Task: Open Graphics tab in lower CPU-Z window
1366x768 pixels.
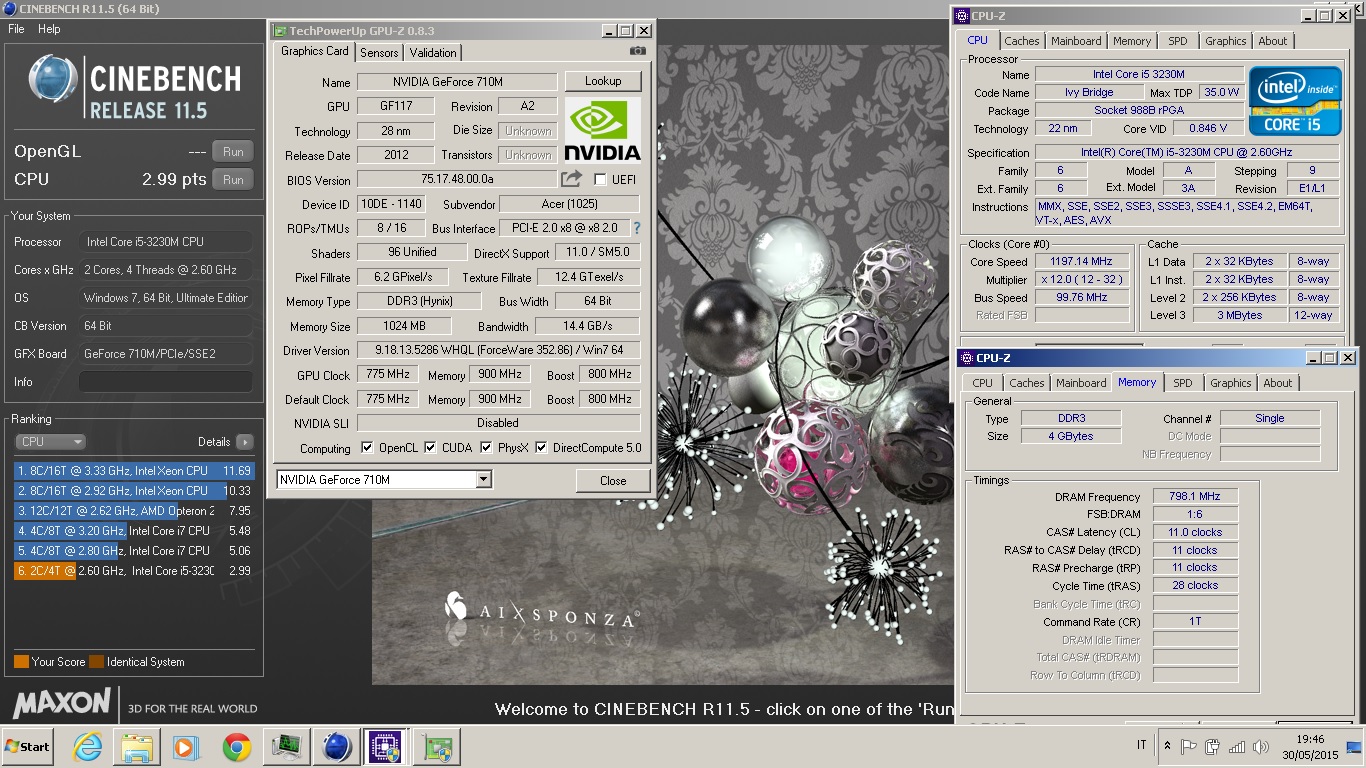Action: (1230, 383)
